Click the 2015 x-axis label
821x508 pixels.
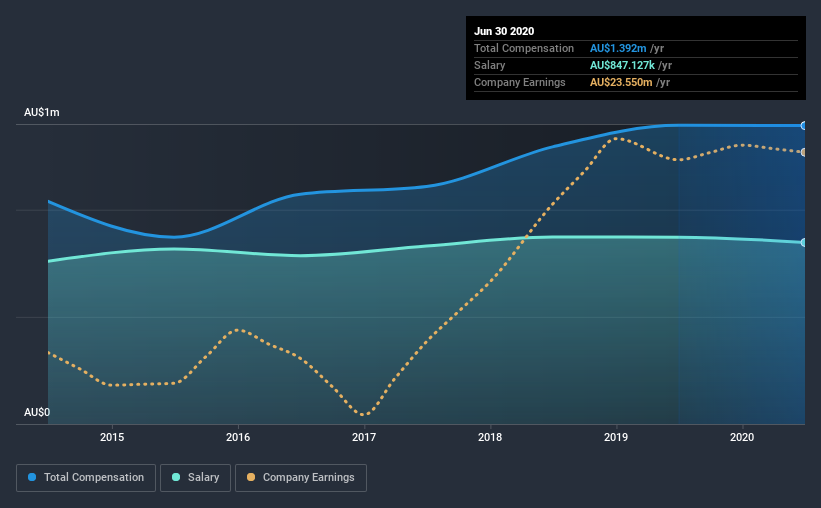(x=112, y=437)
